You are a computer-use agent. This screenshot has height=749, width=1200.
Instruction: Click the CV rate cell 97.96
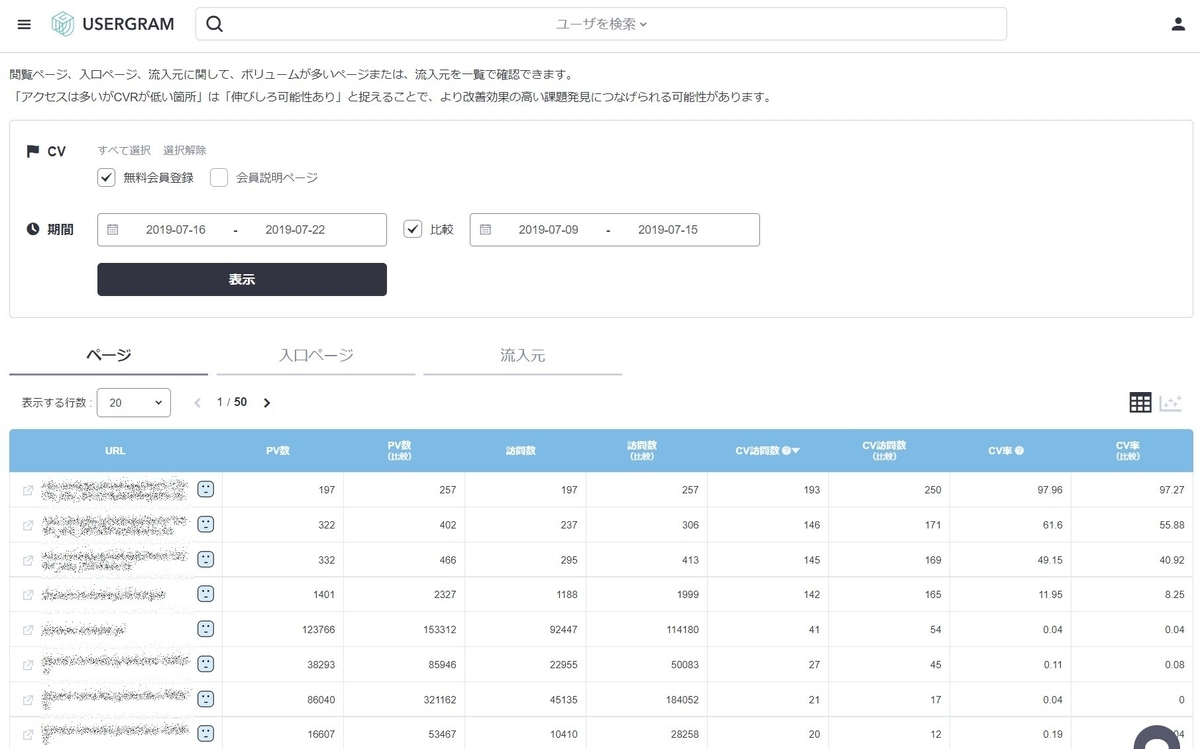click(x=1010, y=490)
